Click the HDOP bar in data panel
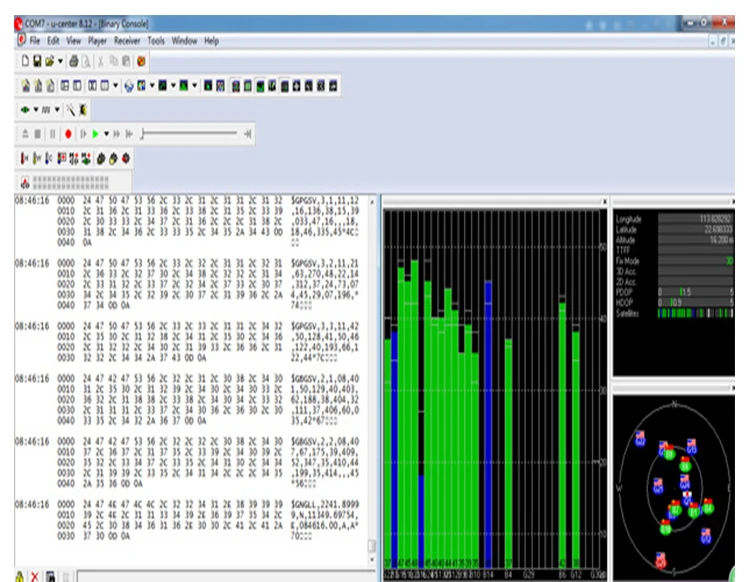 (x=696, y=302)
